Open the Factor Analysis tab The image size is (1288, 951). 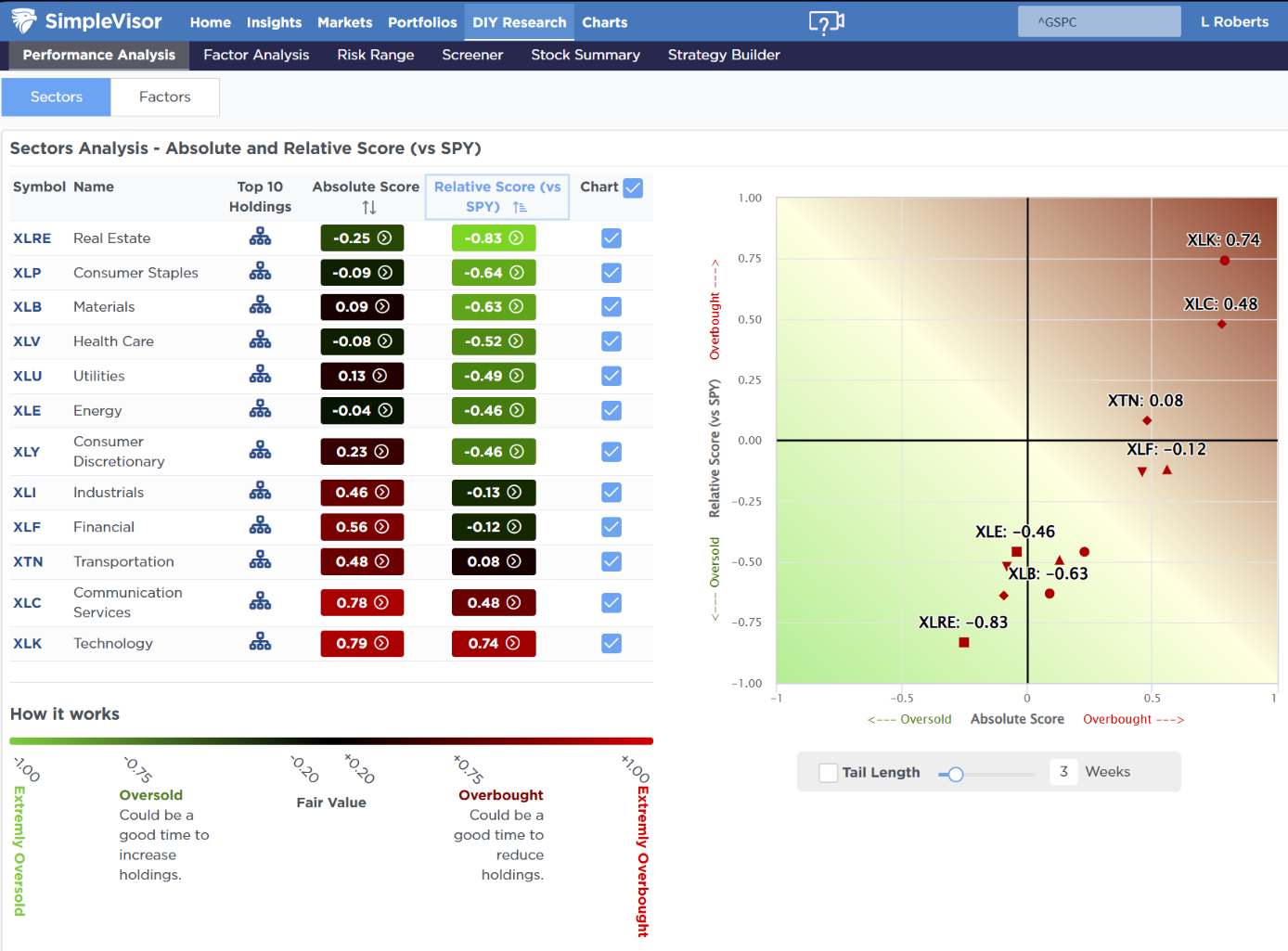pos(256,55)
